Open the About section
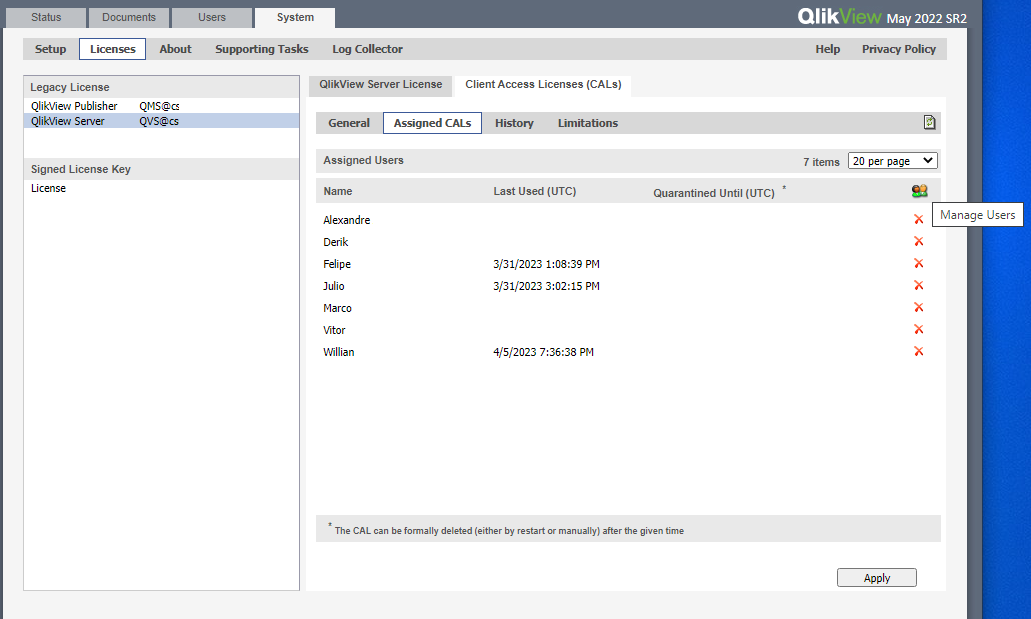1031x619 pixels. [176, 49]
